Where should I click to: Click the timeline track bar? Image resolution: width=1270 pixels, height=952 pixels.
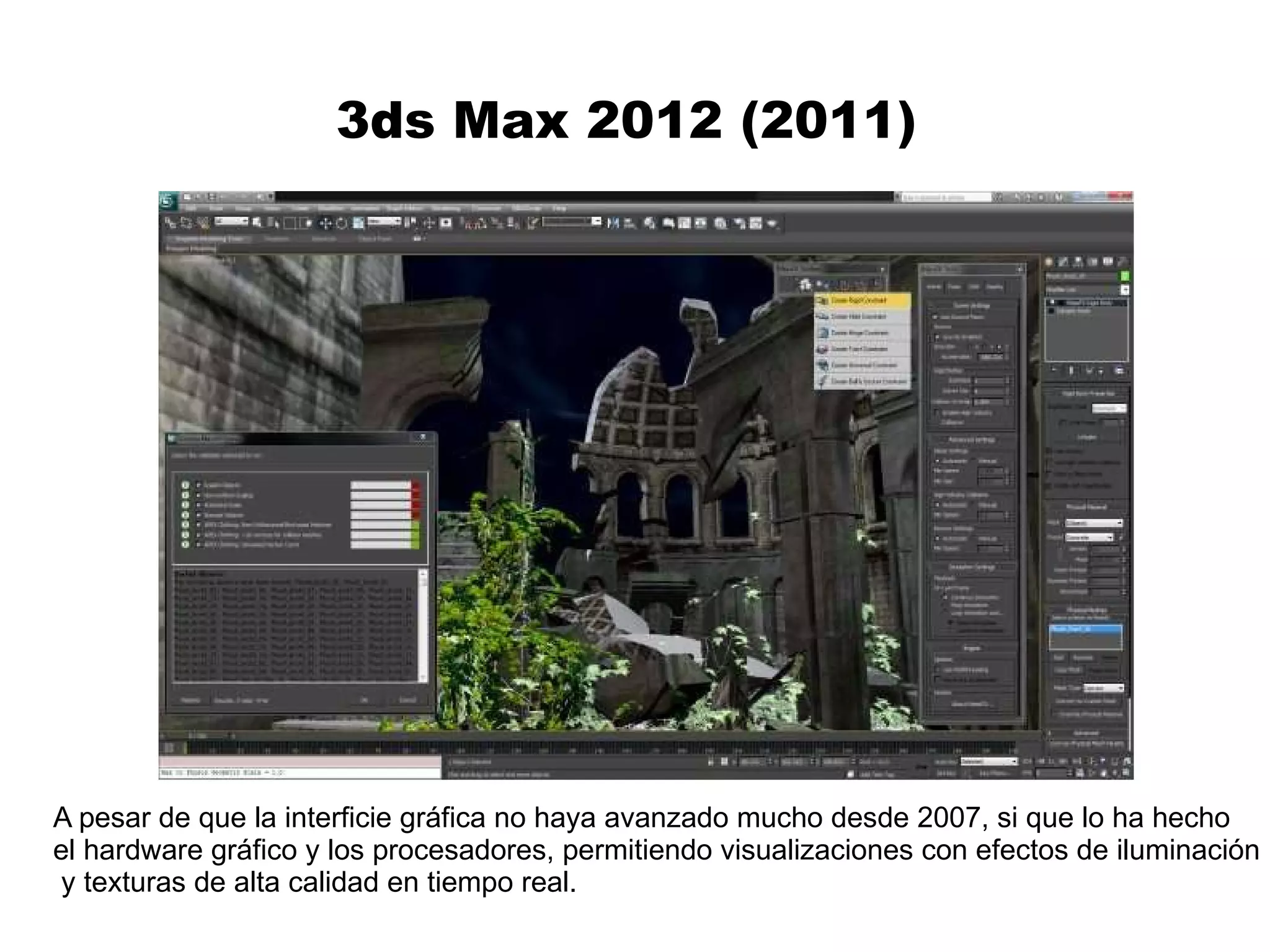tap(600, 749)
